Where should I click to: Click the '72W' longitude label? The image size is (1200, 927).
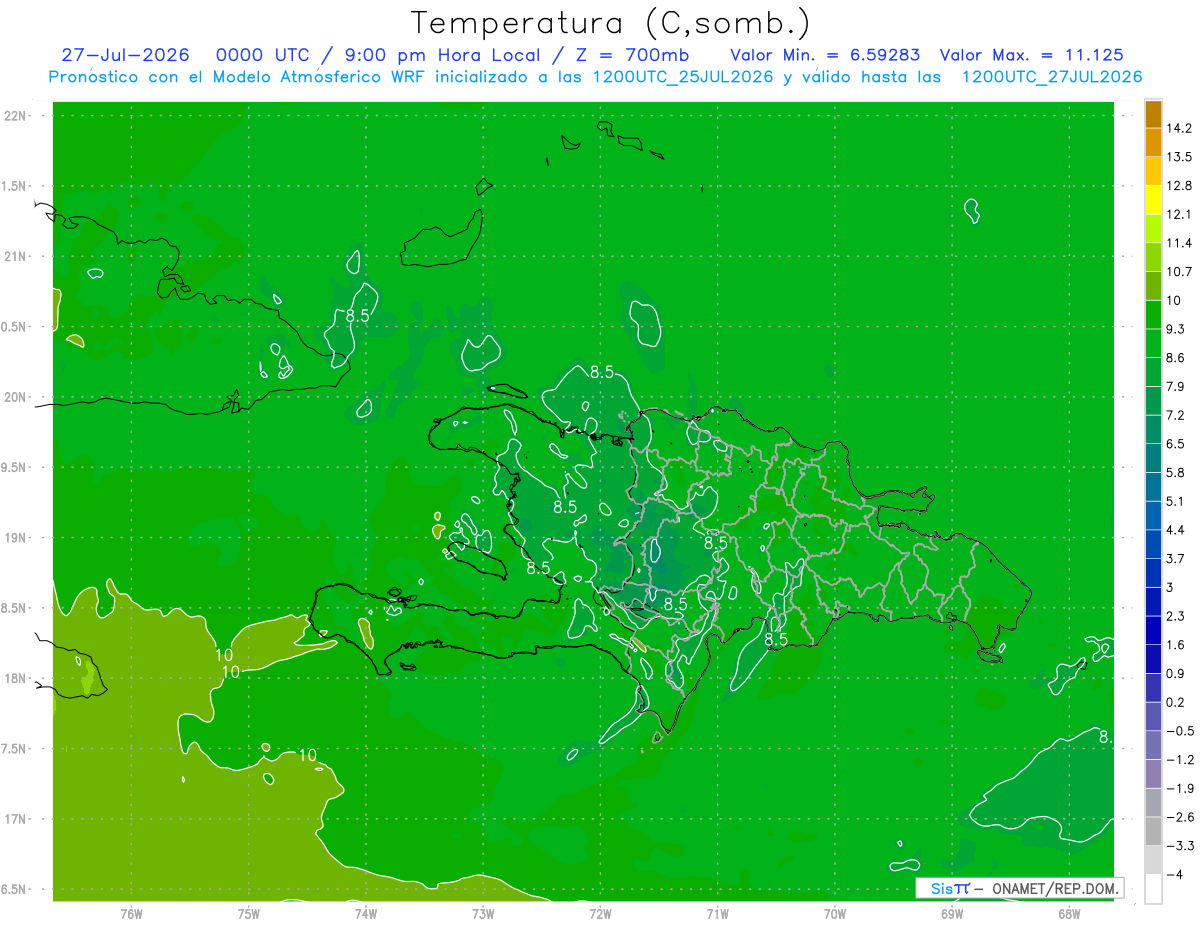click(x=600, y=914)
